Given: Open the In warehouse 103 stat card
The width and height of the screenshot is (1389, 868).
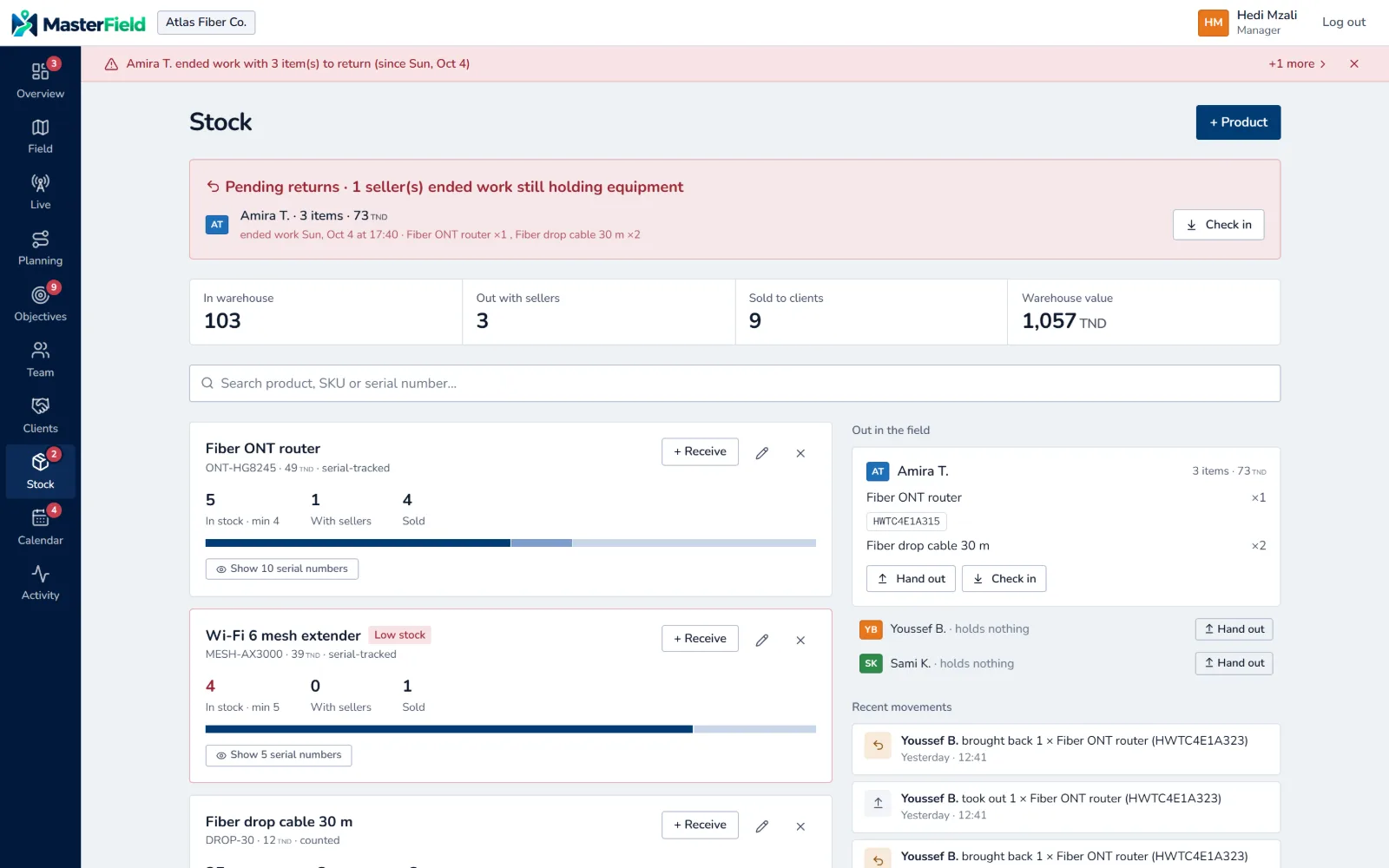Looking at the screenshot, I should (326, 312).
